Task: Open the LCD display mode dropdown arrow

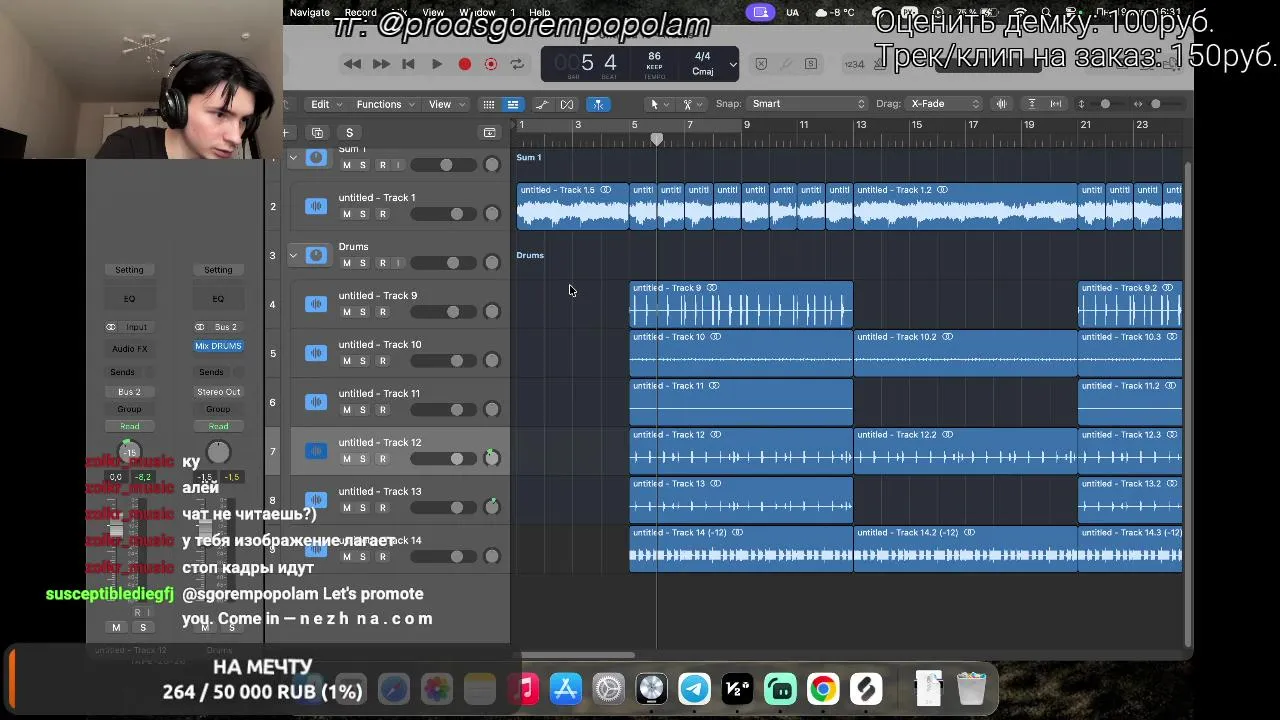Action: tap(733, 65)
